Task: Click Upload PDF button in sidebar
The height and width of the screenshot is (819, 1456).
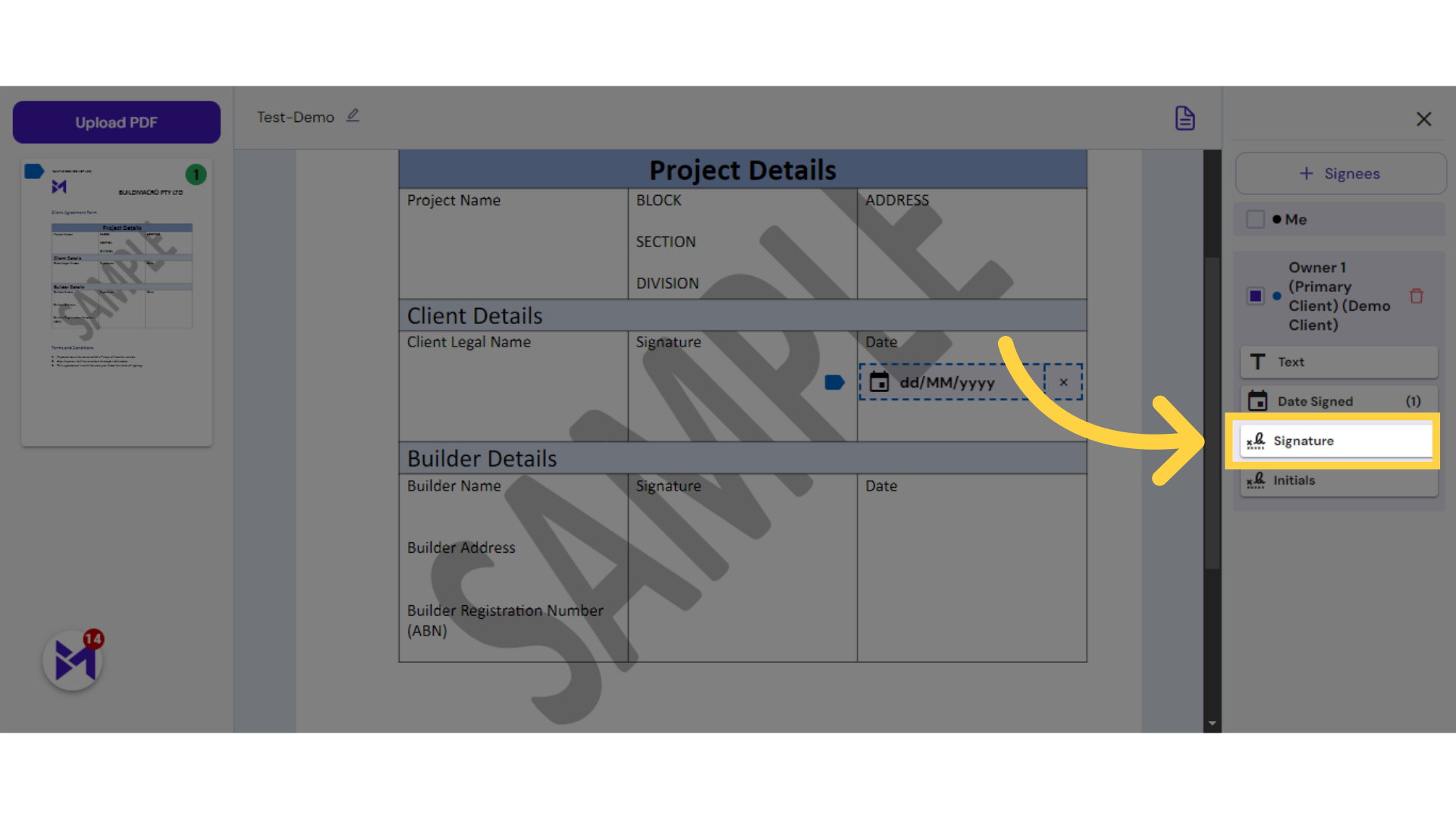Action: [x=117, y=122]
